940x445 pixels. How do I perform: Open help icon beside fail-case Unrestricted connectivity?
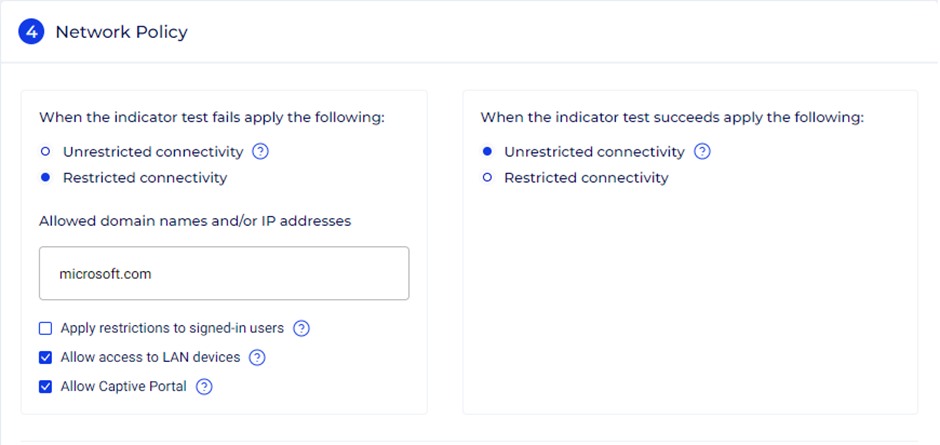coord(261,152)
